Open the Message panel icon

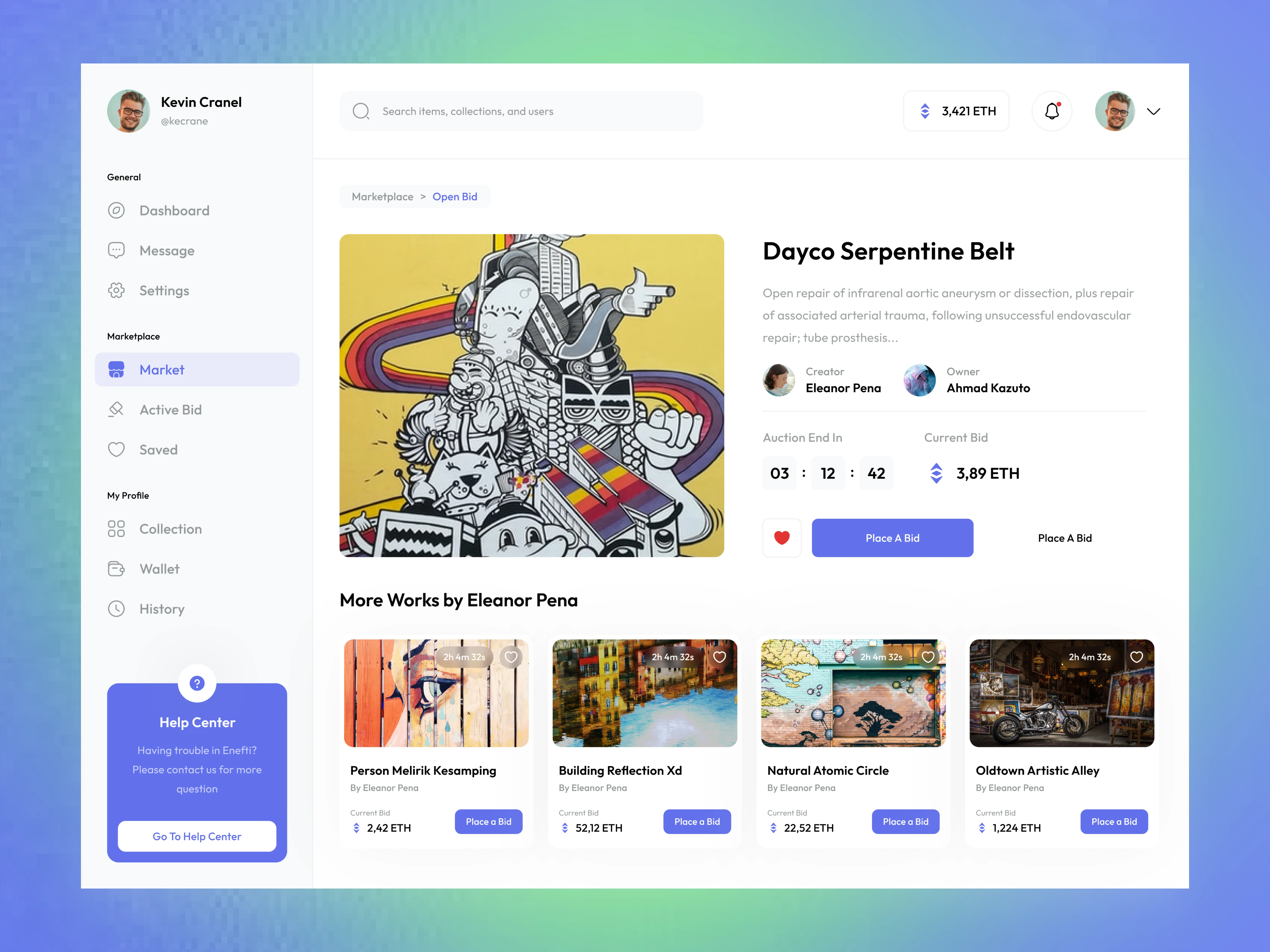click(116, 250)
